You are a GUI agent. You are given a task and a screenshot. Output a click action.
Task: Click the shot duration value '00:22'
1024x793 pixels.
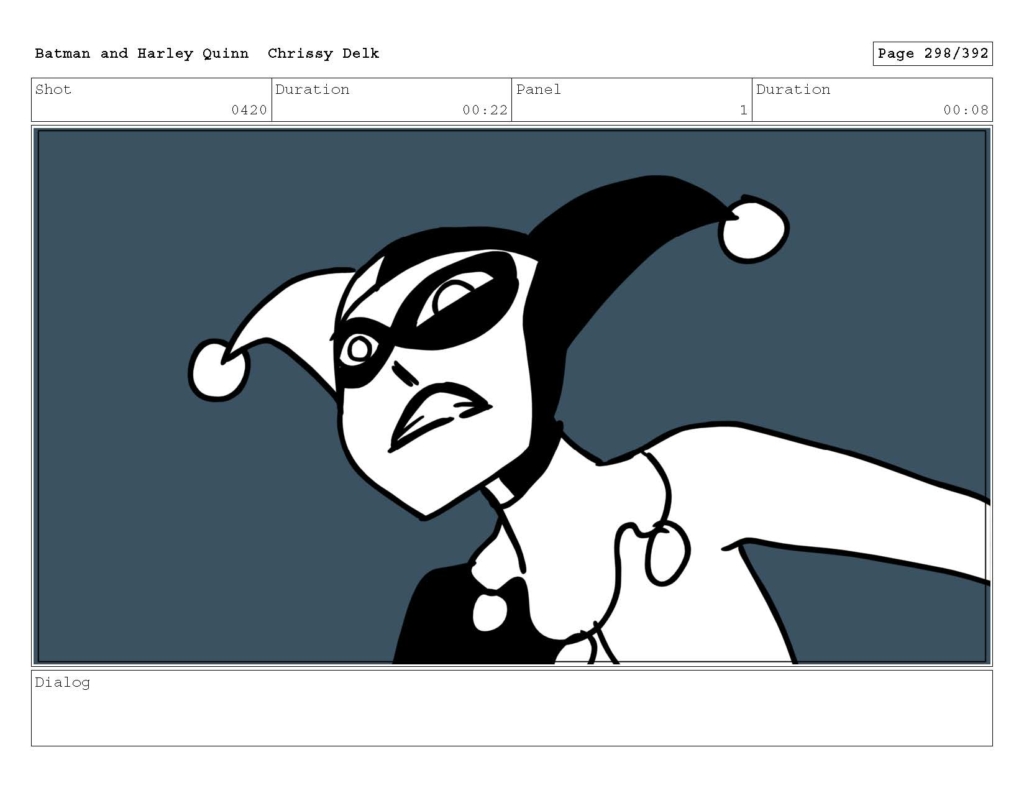click(x=485, y=110)
